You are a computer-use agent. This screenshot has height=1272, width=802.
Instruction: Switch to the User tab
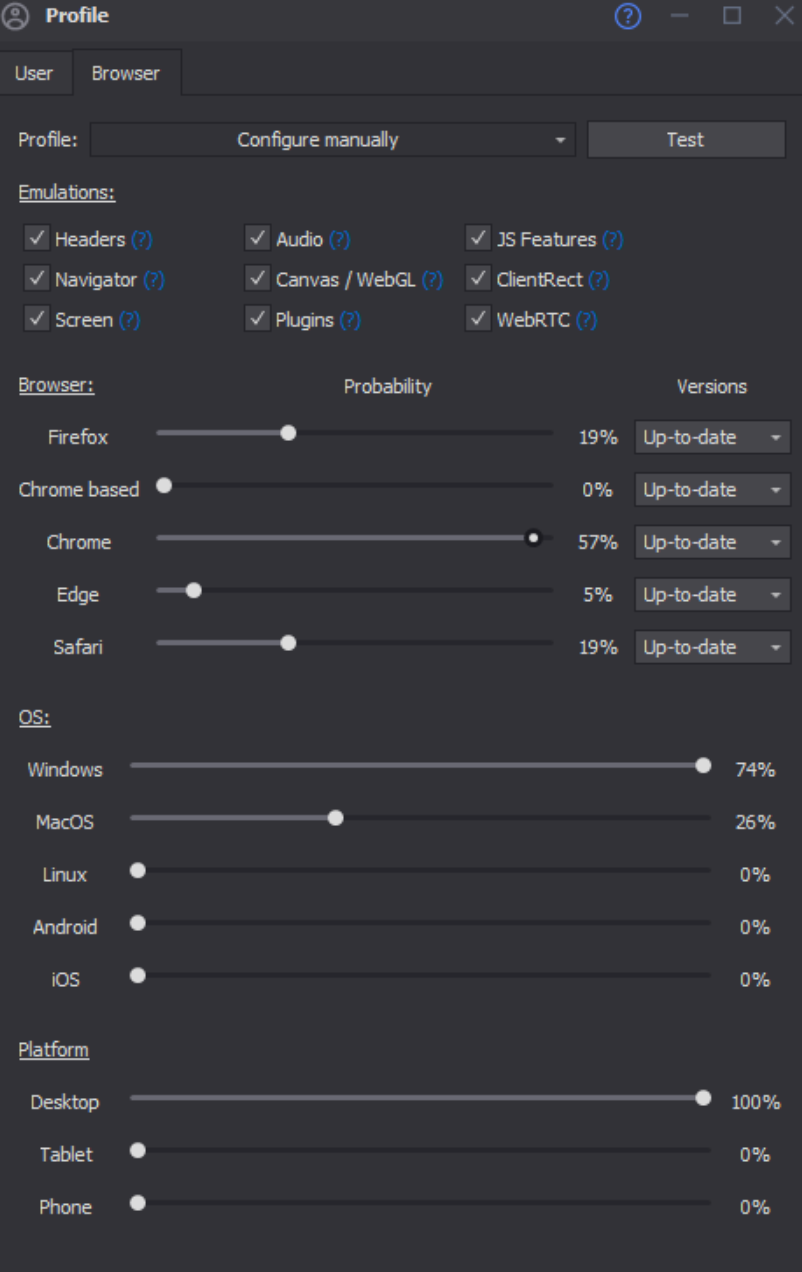click(x=34, y=73)
